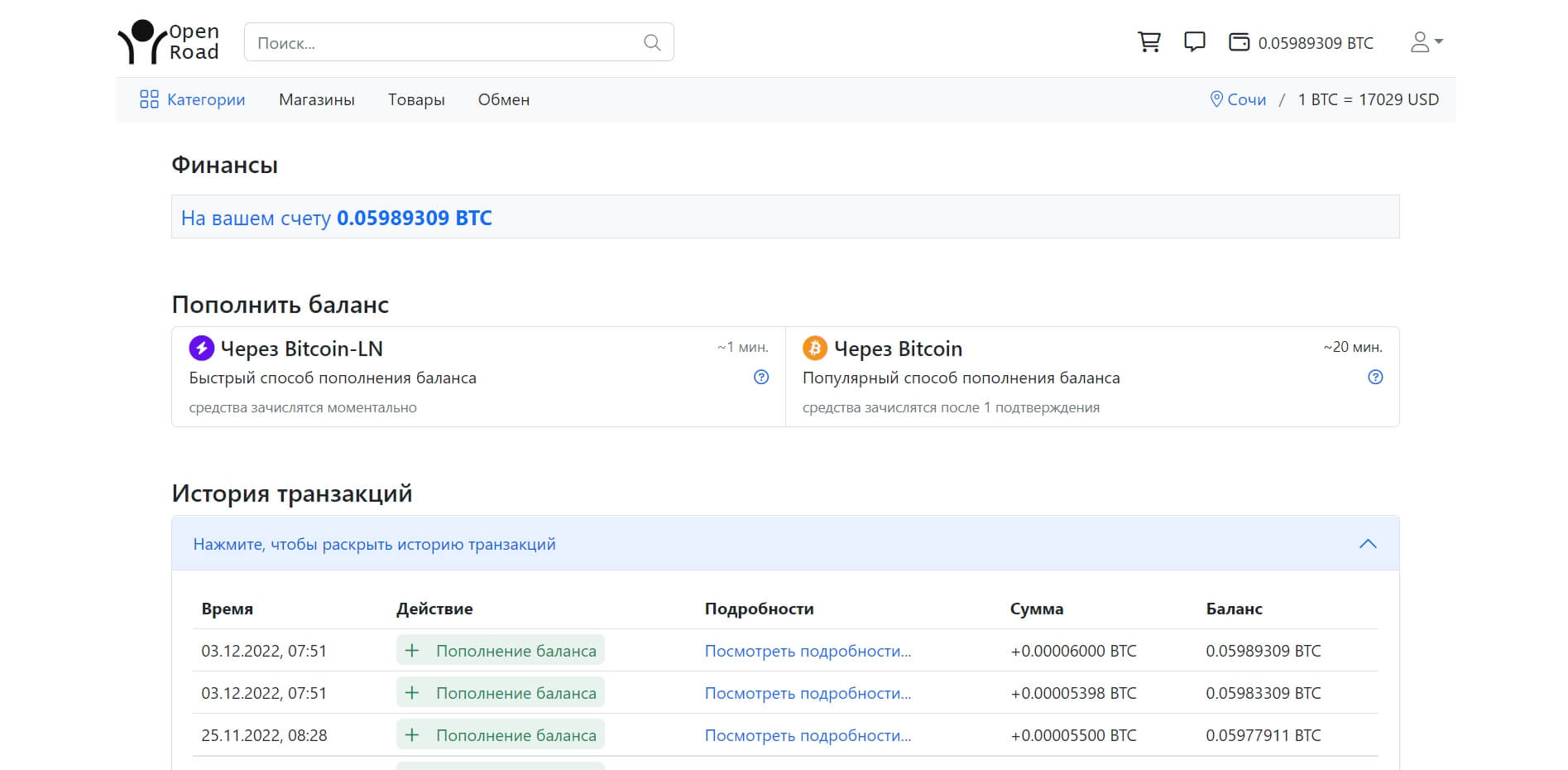Click the Время column header

point(228,609)
